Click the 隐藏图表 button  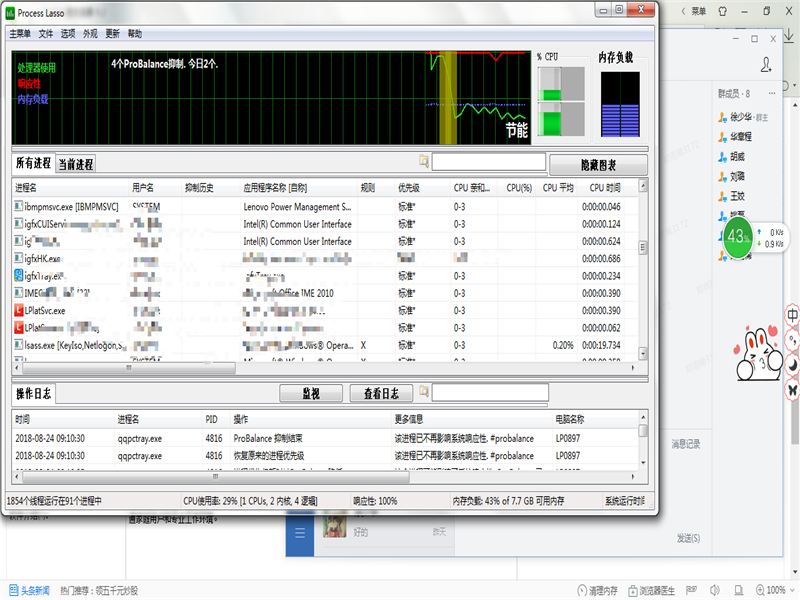point(598,164)
